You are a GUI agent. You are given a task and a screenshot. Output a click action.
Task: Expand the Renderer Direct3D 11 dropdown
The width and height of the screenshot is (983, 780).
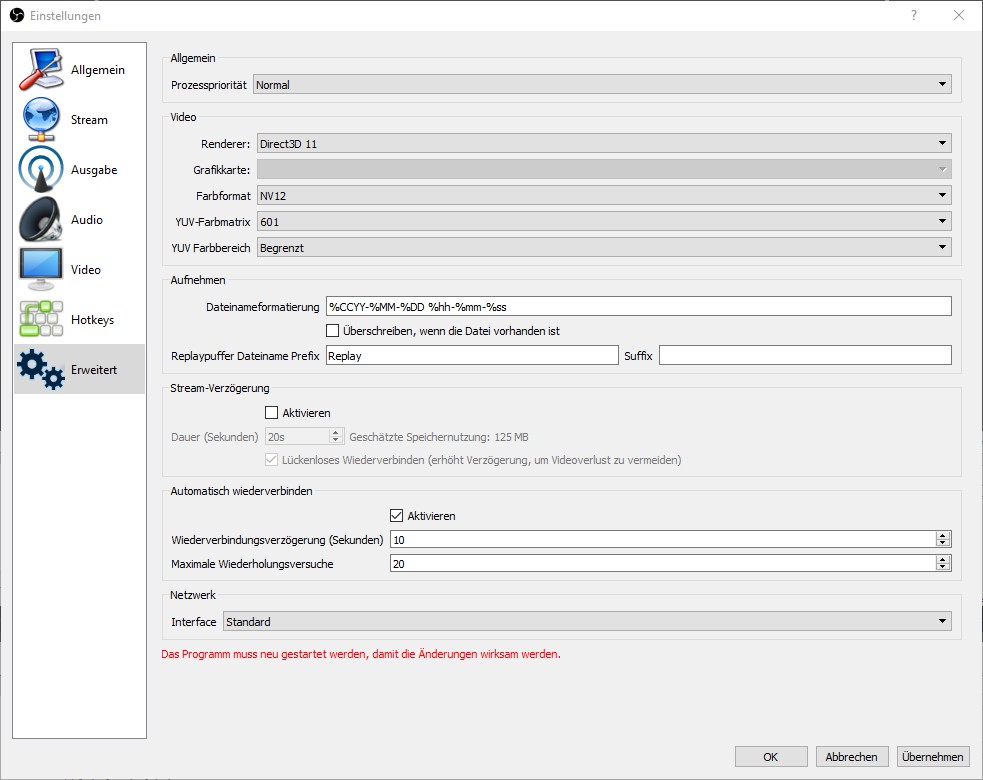pyautogui.click(x=603, y=144)
